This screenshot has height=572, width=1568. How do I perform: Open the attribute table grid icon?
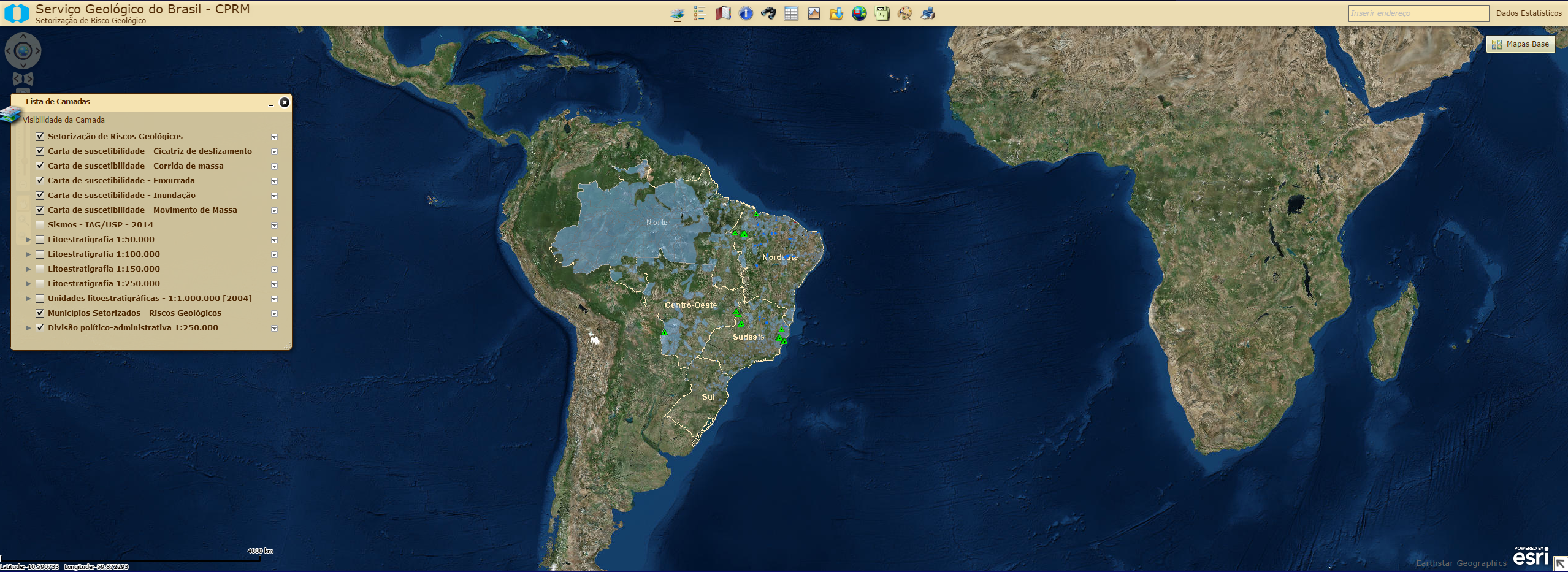(791, 13)
